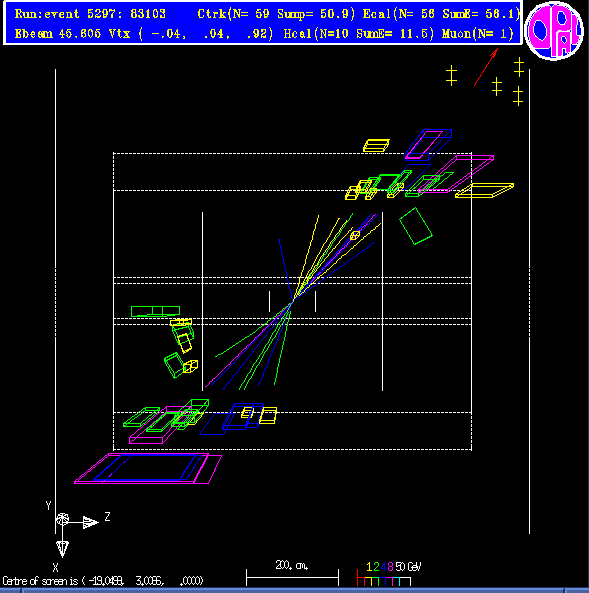Click the tilted green rectangle near top right tracks

[x=416, y=226]
